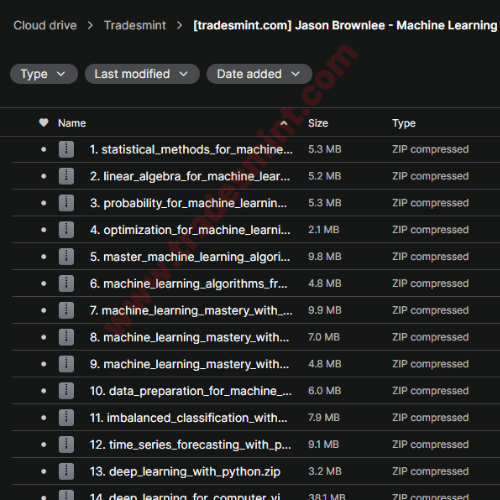Click favourite dot for 3. probability row
The height and width of the screenshot is (500, 500).
44,203
